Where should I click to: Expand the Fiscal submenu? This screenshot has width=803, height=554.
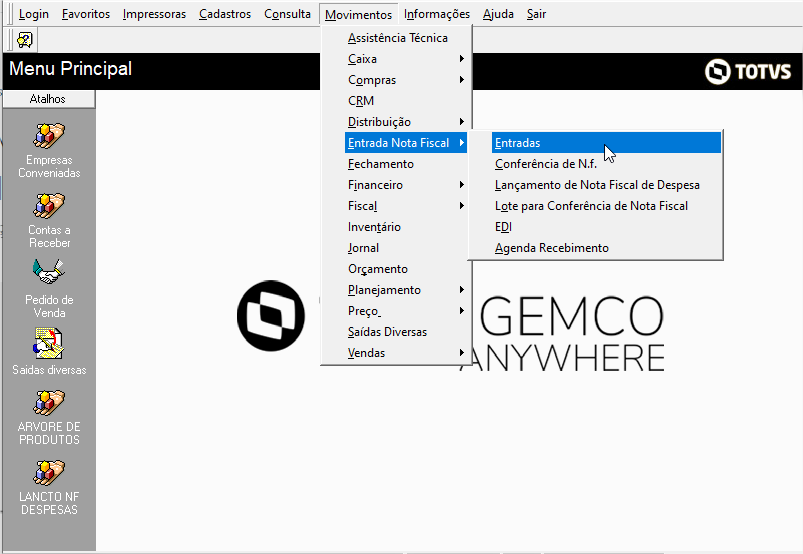tap(406, 206)
